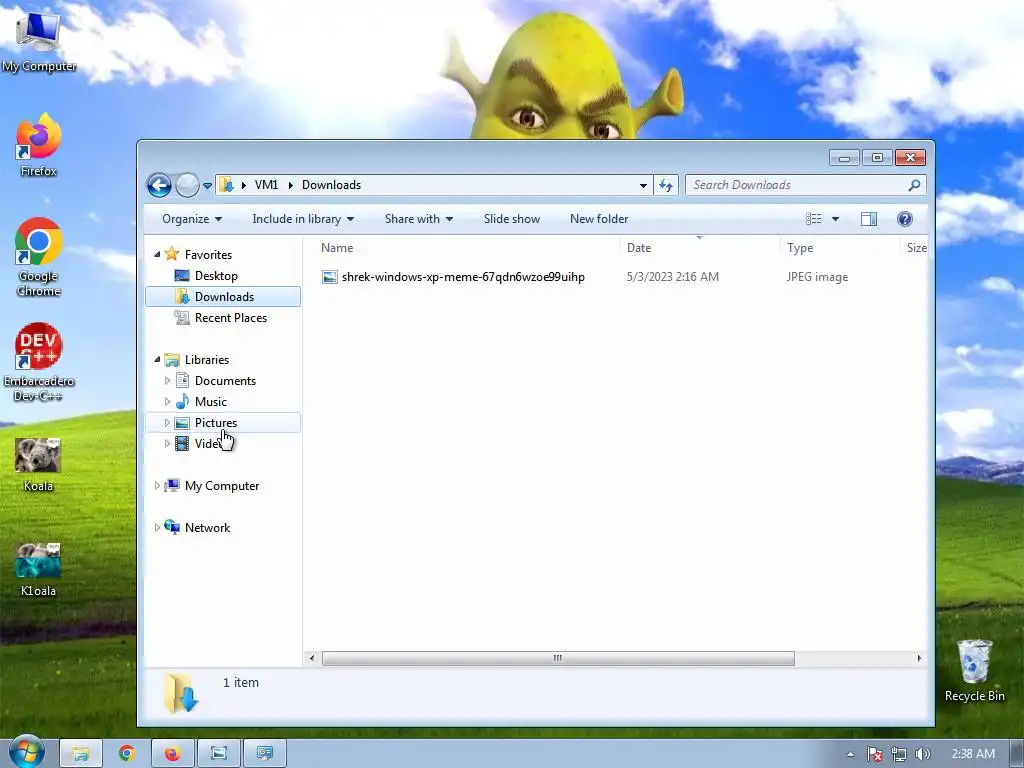Change your view using the view icon
Image resolution: width=1024 pixels, height=768 pixels.
tap(813, 219)
